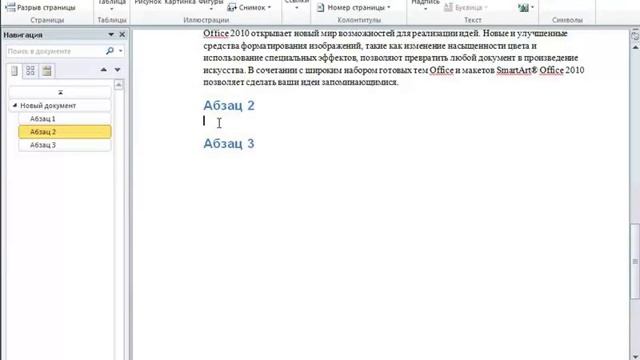
Task: Click the navigation pane scrollbar up arrow
Action: 119,84
